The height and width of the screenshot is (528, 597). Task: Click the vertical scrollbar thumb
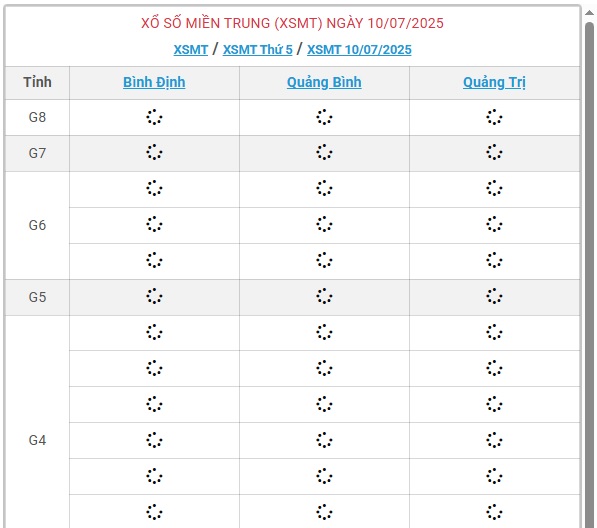[589, 274]
